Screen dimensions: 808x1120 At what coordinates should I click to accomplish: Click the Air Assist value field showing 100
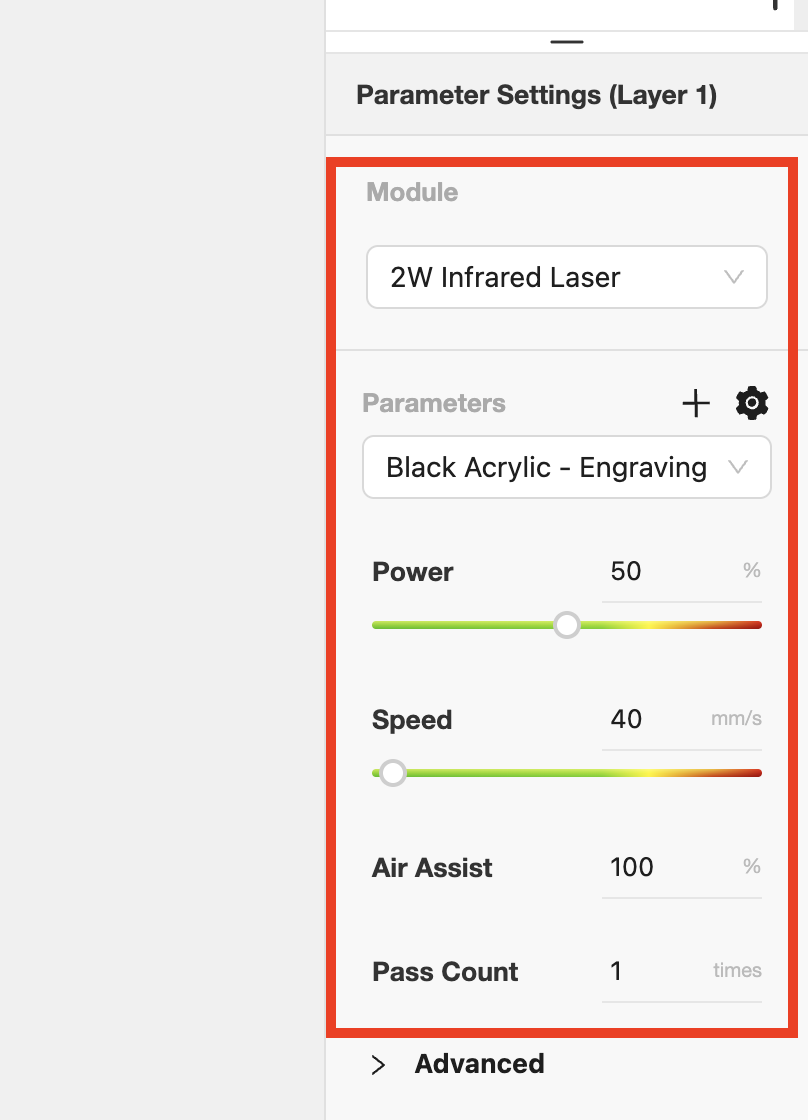(682, 868)
